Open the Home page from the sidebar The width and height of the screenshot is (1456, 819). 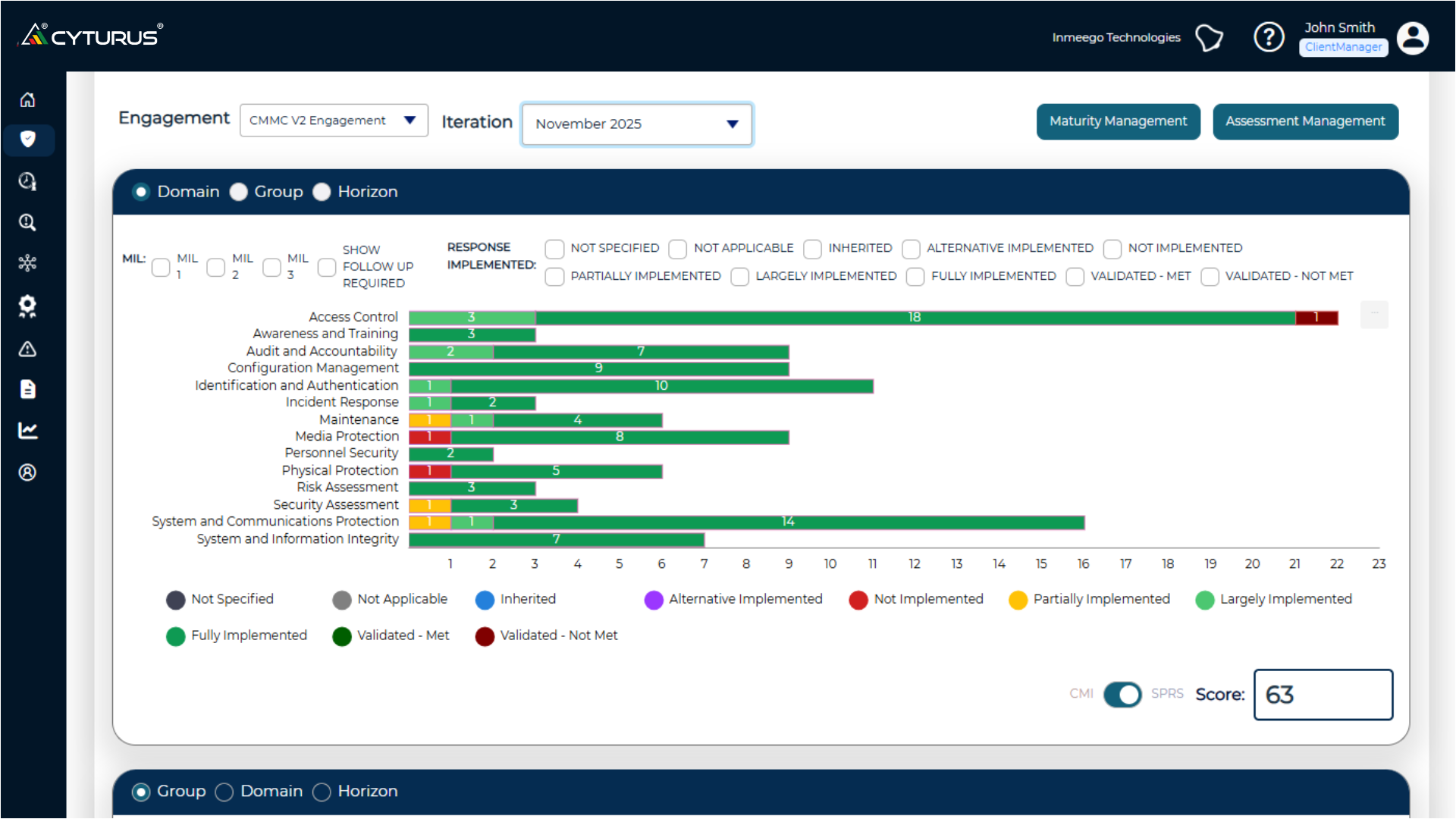28,99
